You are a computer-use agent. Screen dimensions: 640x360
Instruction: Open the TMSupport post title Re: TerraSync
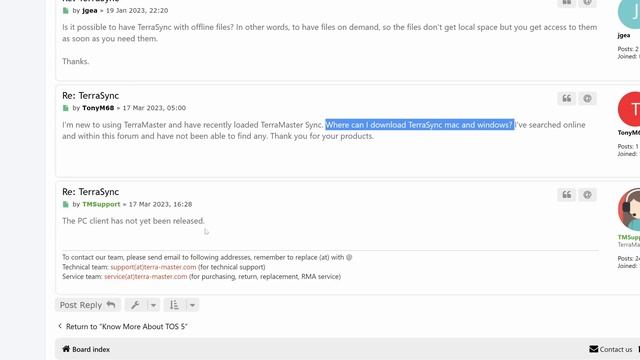tap(91, 192)
